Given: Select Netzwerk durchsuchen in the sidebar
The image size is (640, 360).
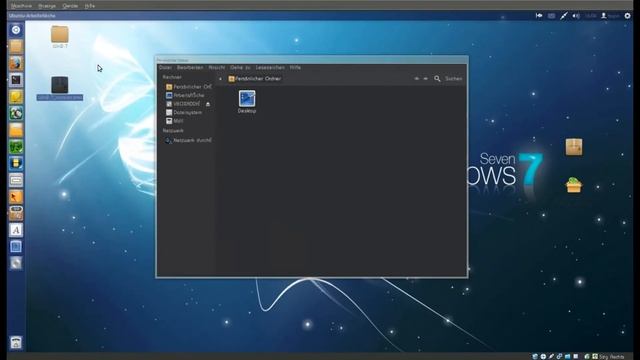Looking at the screenshot, I should tap(189, 140).
